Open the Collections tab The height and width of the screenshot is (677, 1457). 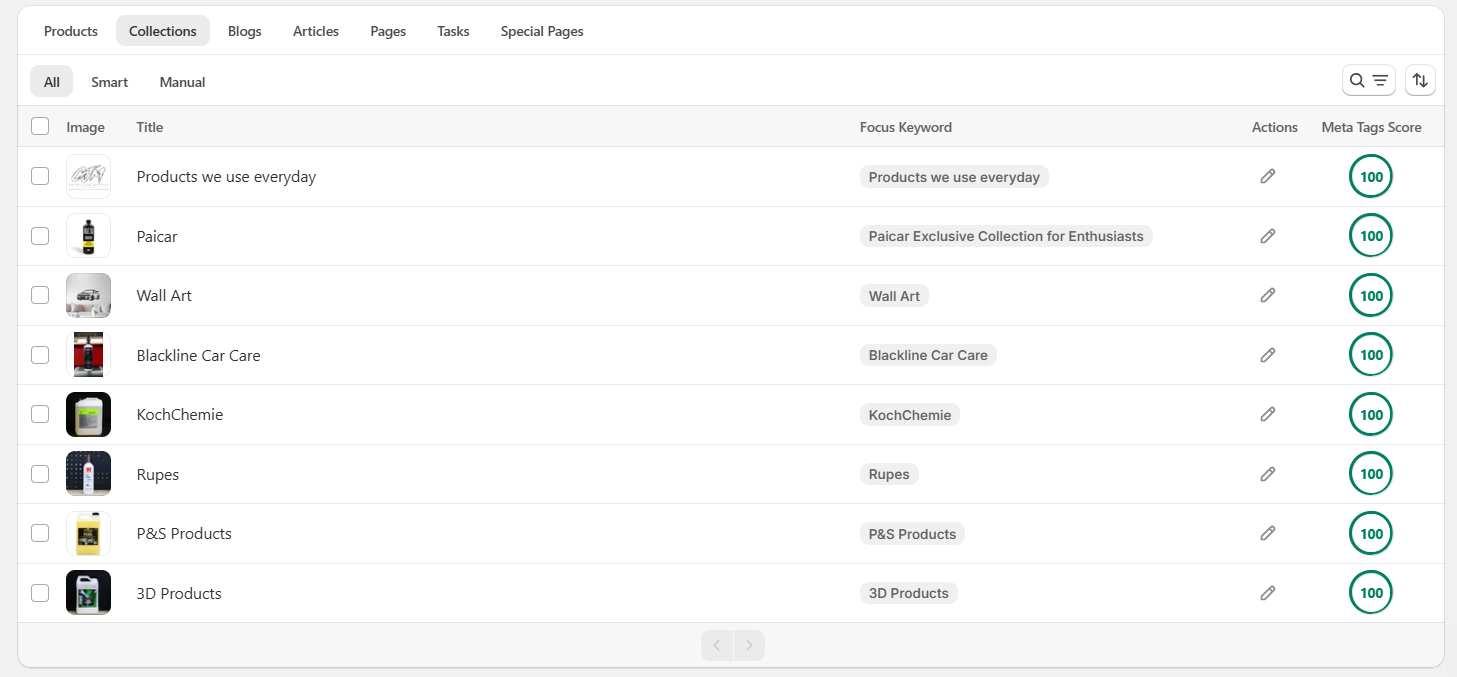click(x=163, y=31)
